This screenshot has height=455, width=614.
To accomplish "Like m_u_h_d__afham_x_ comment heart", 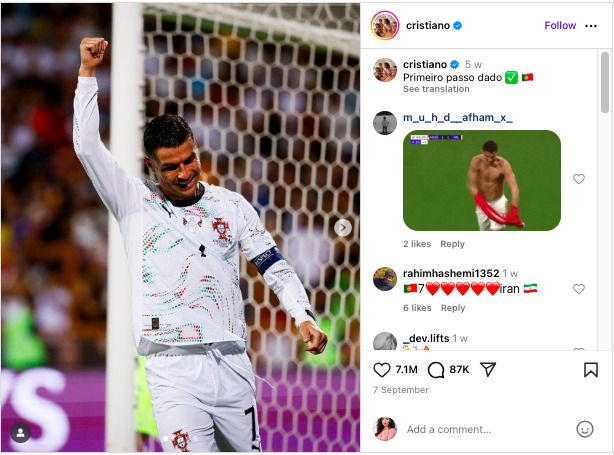I will coord(579,179).
